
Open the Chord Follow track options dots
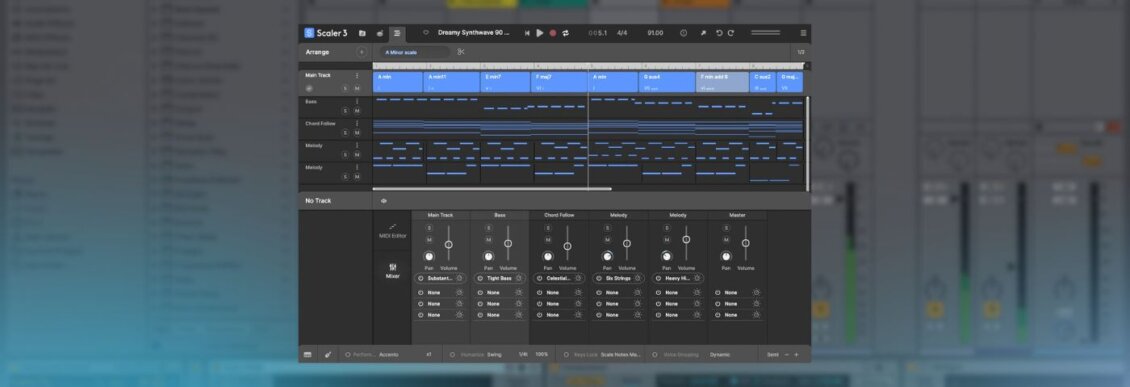(x=357, y=123)
